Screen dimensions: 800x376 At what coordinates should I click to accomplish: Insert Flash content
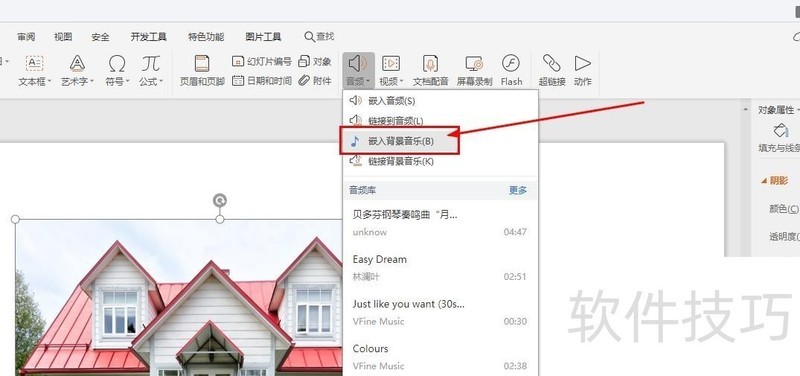point(511,70)
